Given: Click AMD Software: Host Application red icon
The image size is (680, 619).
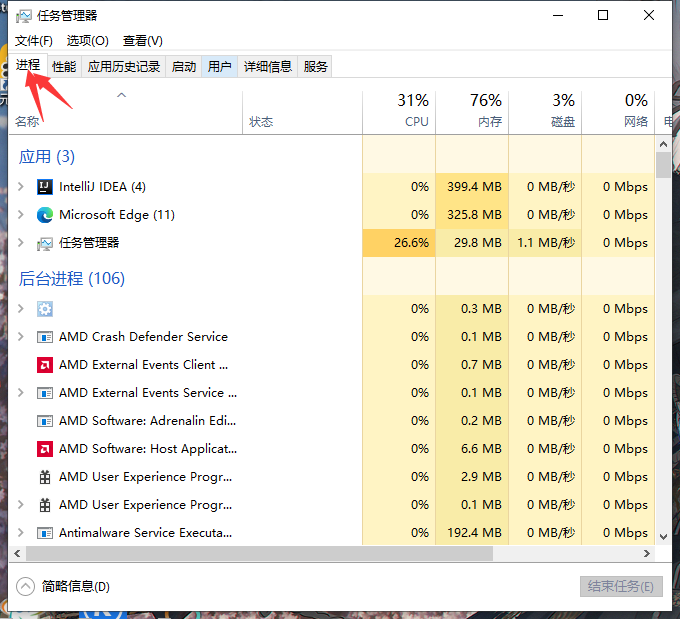Looking at the screenshot, I should [x=45, y=449].
